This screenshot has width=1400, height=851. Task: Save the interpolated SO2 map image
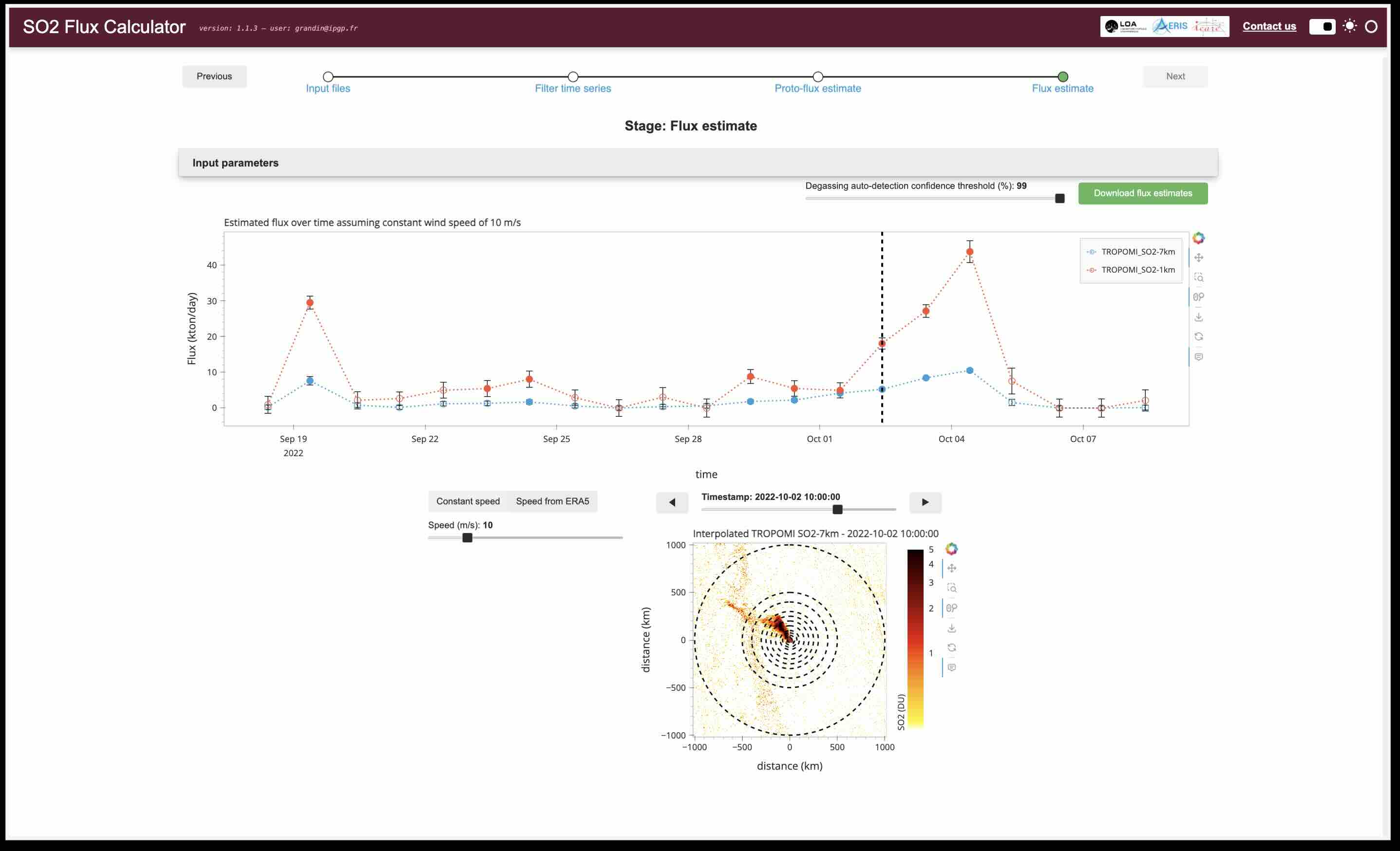tap(952, 628)
